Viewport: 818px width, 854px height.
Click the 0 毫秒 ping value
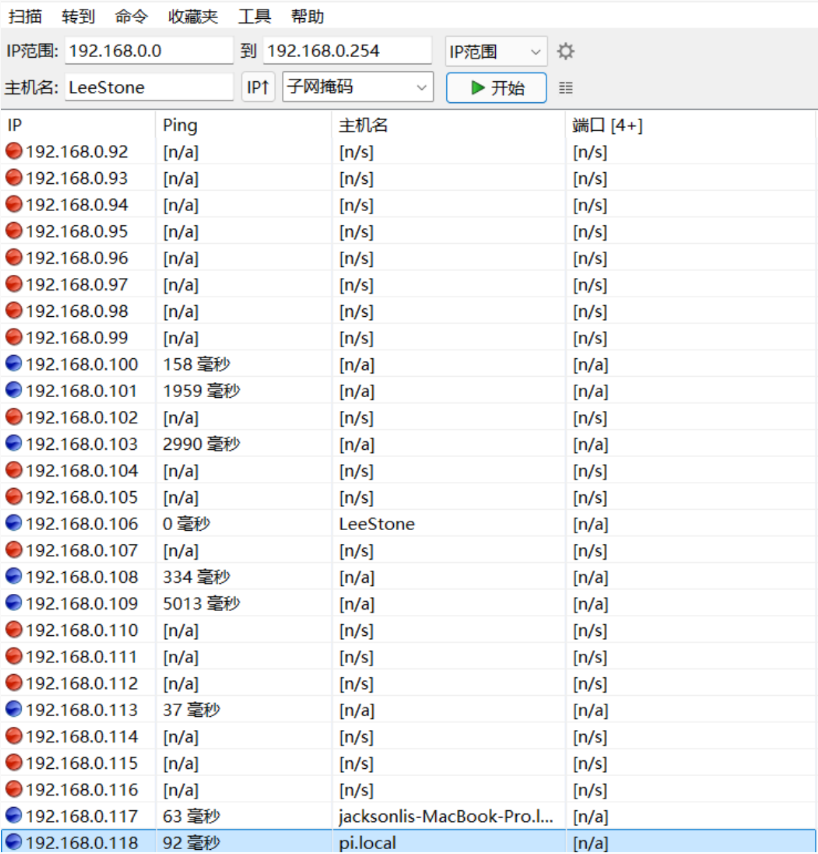pos(186,524)
